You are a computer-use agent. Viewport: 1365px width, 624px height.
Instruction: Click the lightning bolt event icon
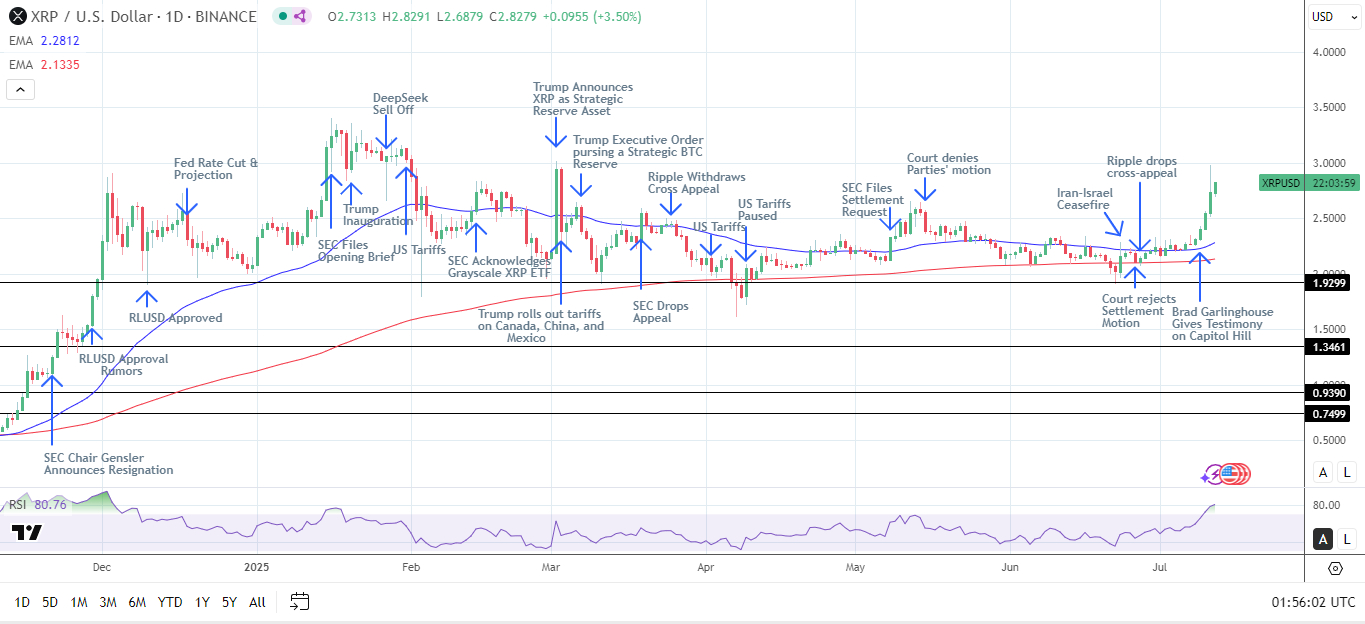click(1215, 474)
